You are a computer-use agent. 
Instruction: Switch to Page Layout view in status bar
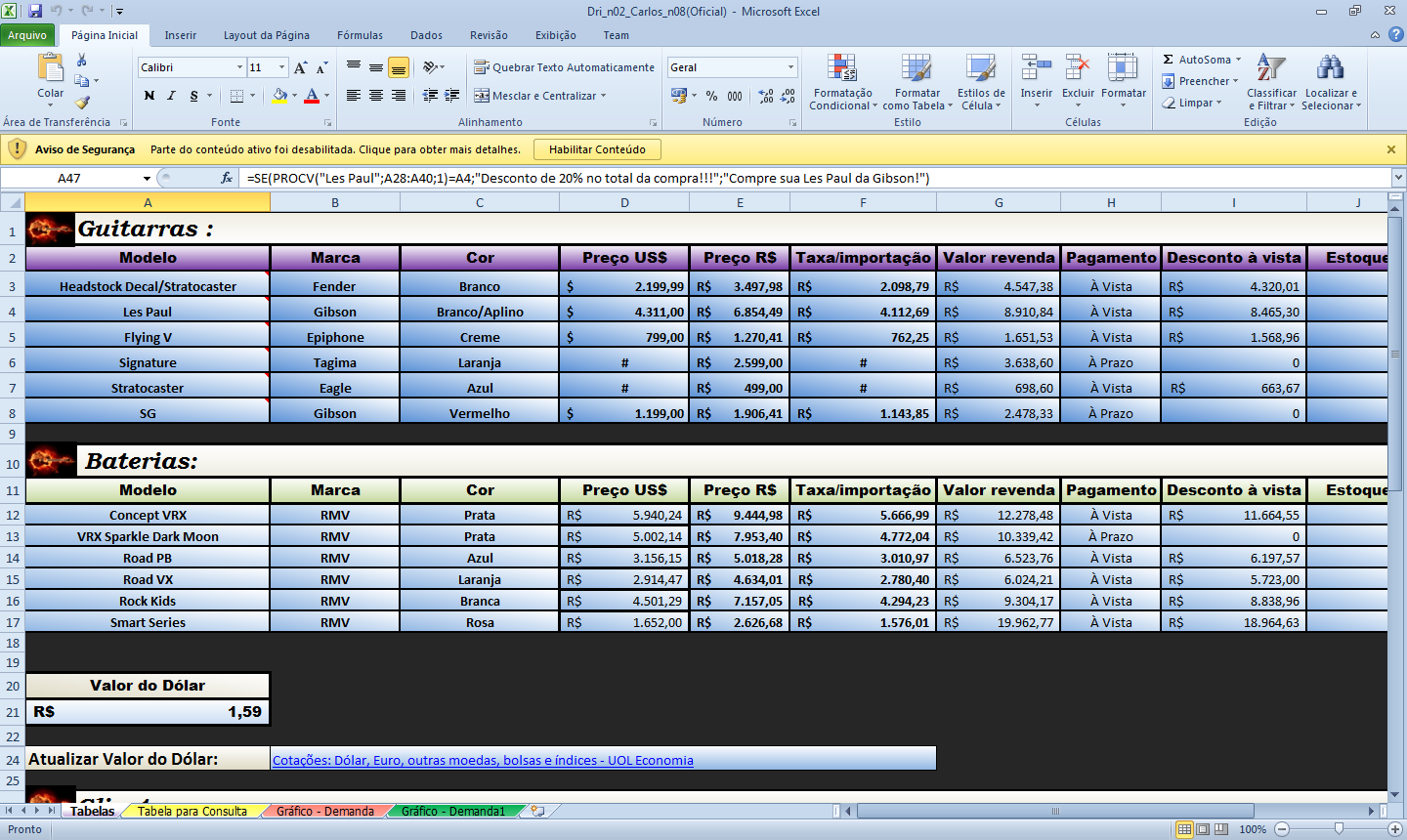pyautogui.click(x=1203, y=829)
